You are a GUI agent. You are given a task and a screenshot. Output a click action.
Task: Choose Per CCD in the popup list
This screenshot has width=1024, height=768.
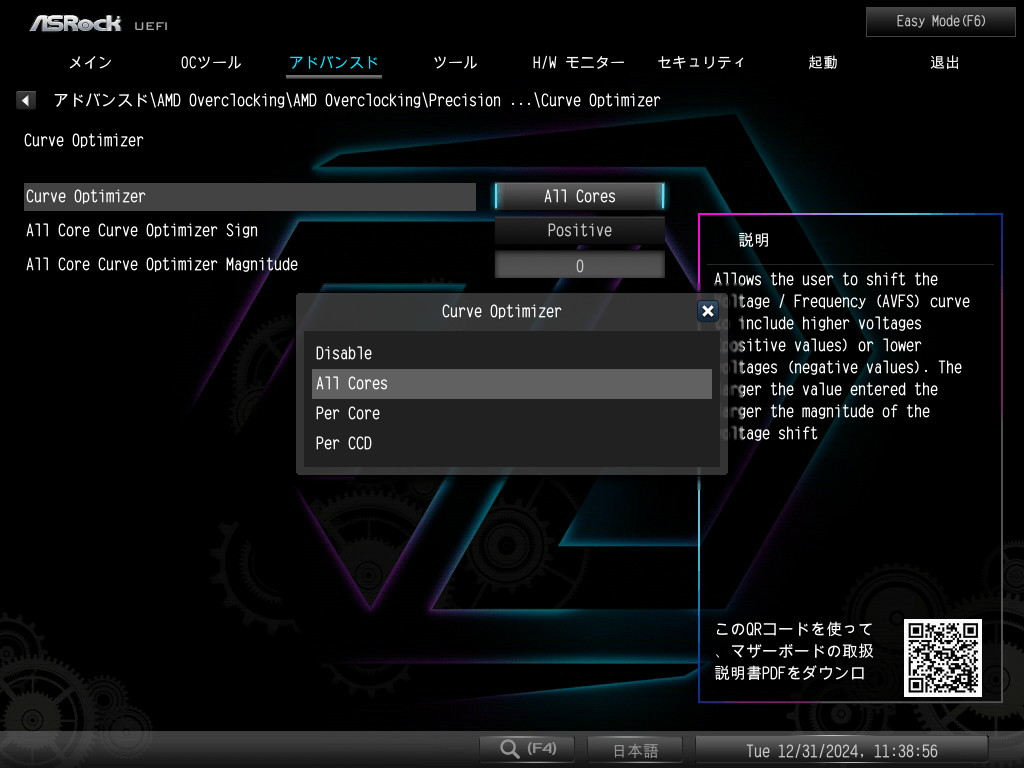tap(511, 443)
